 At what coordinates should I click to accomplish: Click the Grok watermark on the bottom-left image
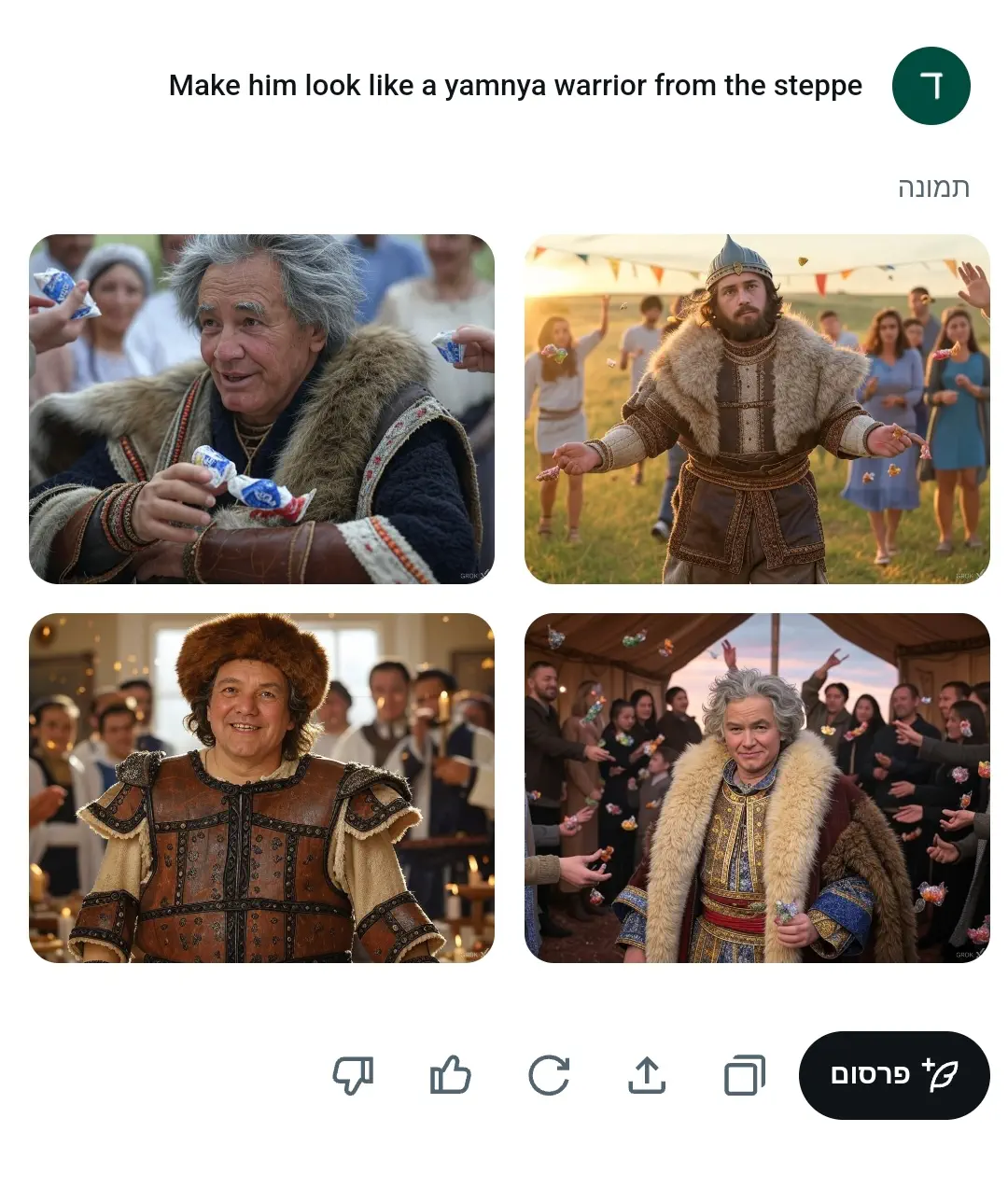click(x=473, y=955)
